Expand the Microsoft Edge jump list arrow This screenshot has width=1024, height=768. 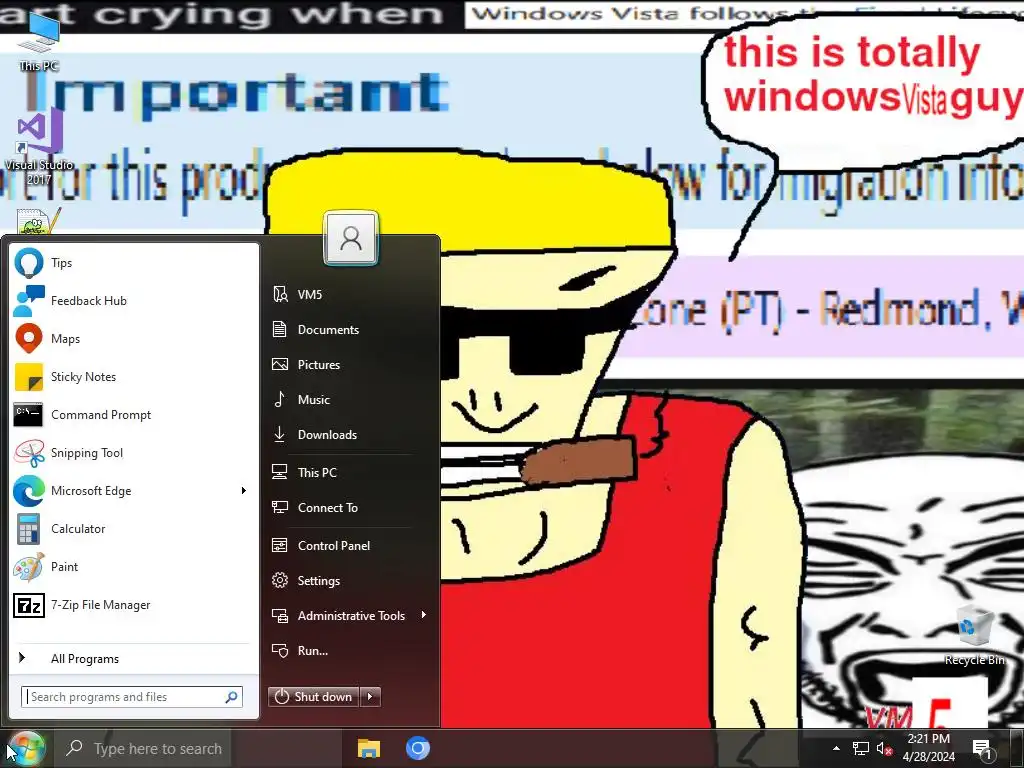244,490
